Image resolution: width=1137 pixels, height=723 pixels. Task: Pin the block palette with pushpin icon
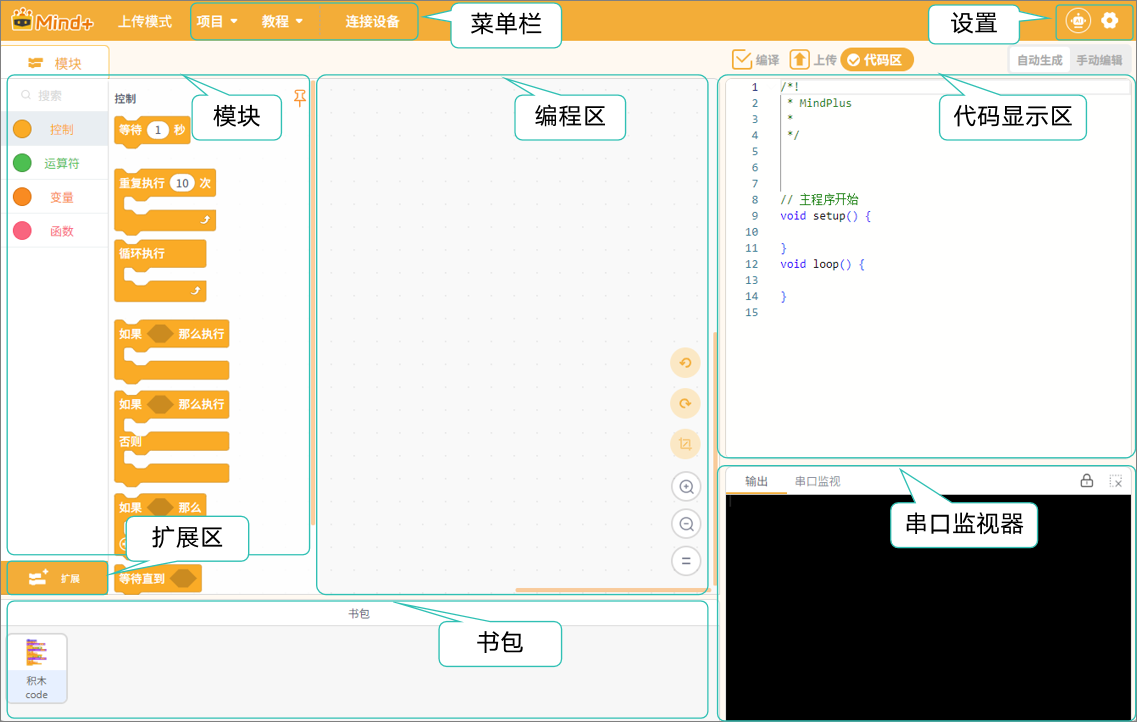(x=299, y=98)
